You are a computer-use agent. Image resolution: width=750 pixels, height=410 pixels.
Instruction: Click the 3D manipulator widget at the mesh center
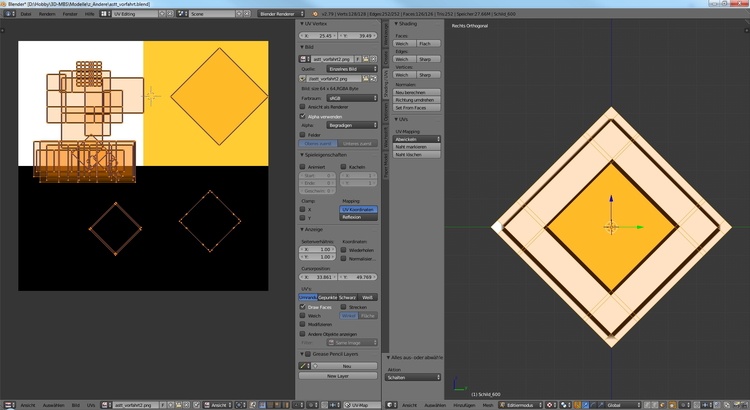[x=611, y=226]
